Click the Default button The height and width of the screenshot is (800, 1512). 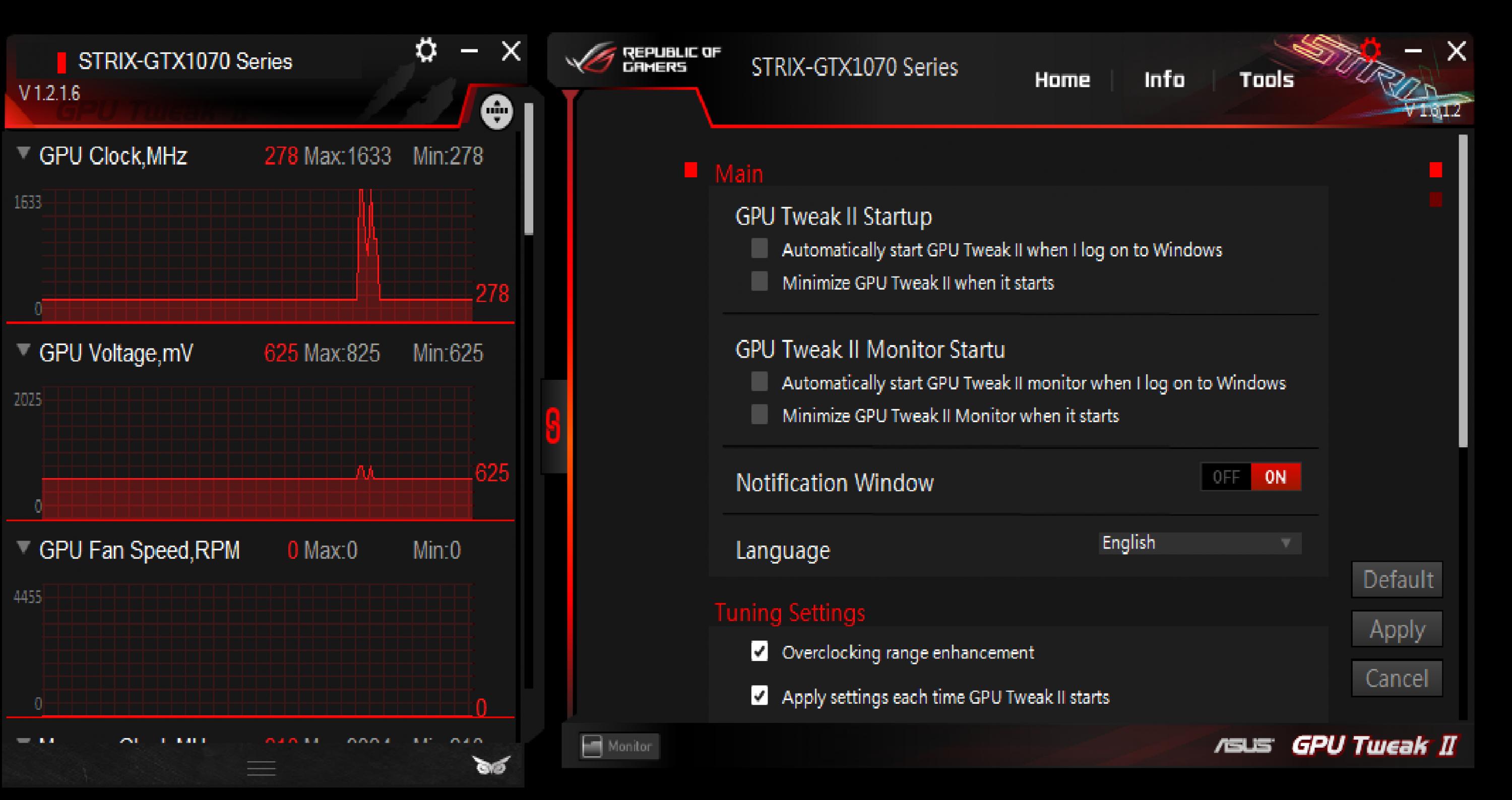click(1398, 579)
